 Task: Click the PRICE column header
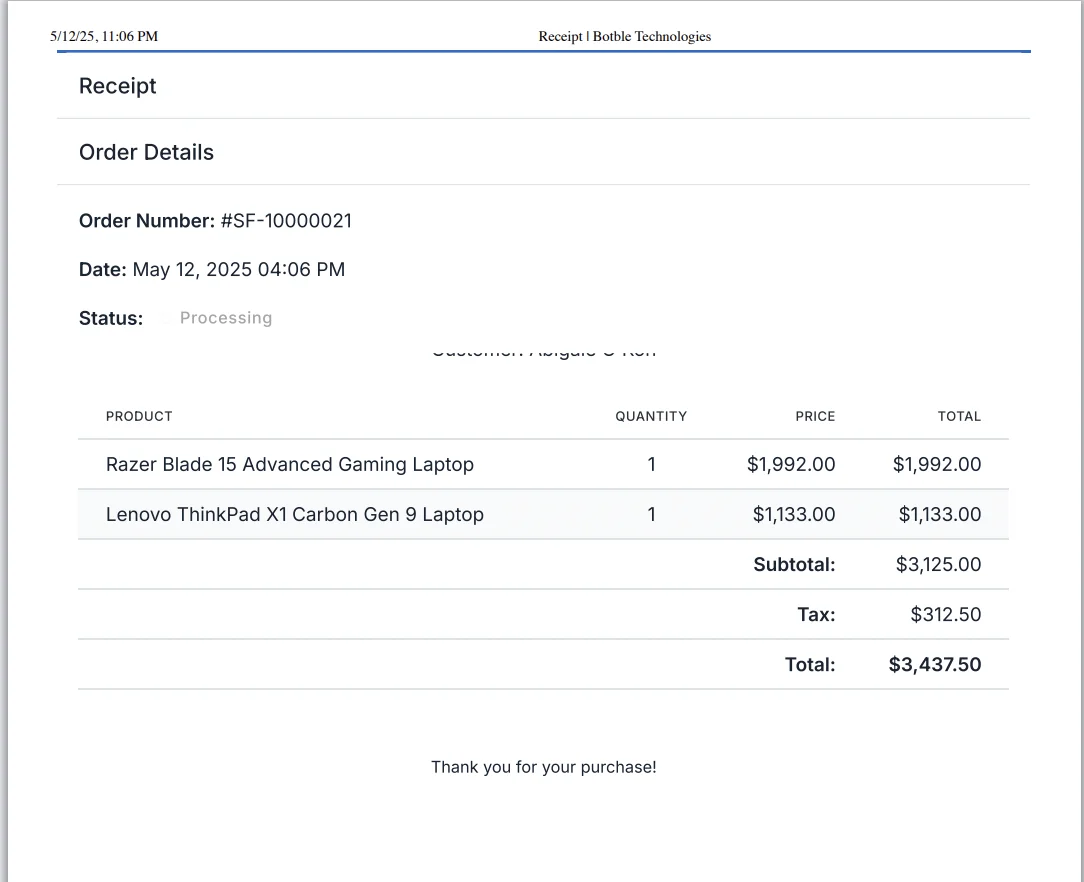coord(815,416)
